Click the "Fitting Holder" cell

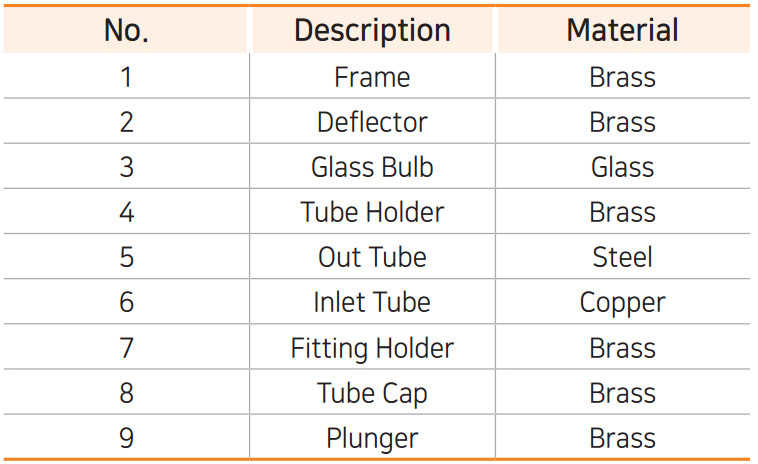pos(372,348)
